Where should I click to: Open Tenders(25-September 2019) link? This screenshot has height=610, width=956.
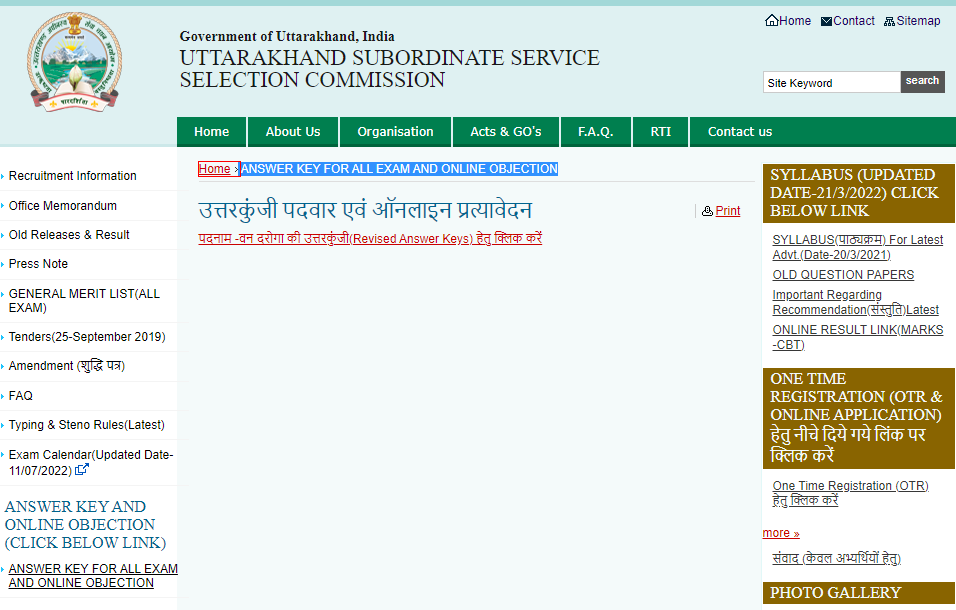(87, 336)
